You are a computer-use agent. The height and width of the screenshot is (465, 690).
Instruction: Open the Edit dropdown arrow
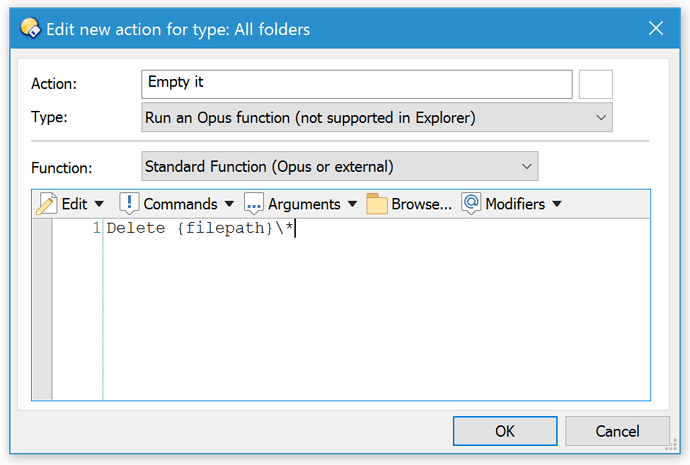99,204
